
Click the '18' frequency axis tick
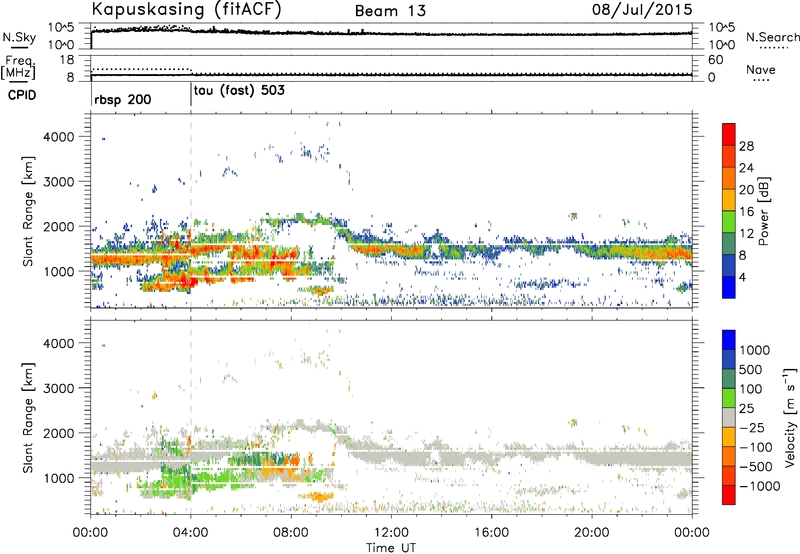click(x=67, y=60)
